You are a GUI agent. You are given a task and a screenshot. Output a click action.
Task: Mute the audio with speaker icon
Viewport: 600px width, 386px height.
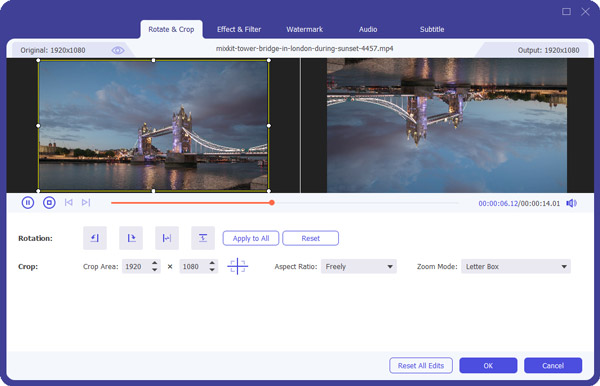click(571, 203)
